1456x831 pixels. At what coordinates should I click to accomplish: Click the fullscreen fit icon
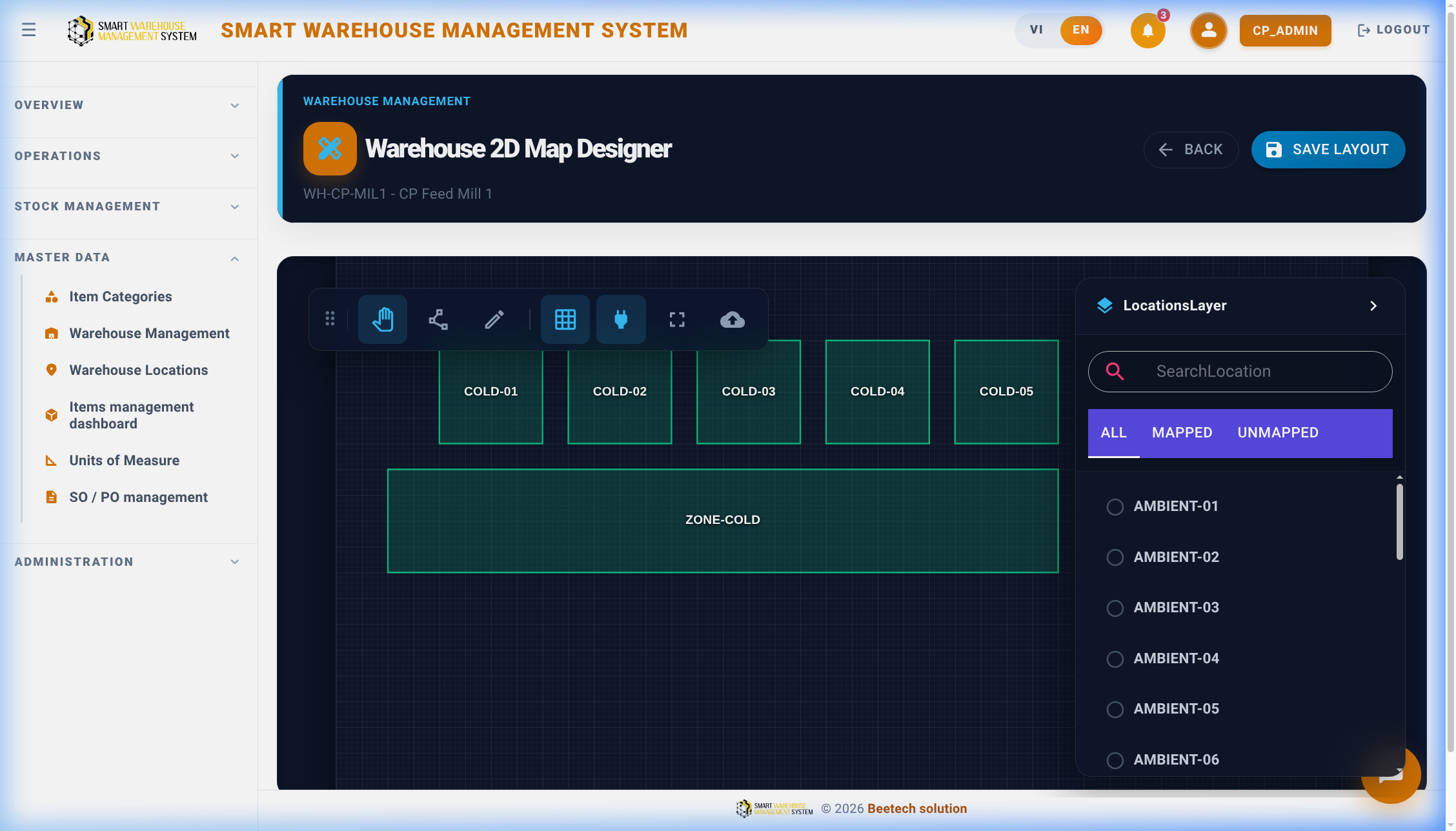(x=677, y=319)
